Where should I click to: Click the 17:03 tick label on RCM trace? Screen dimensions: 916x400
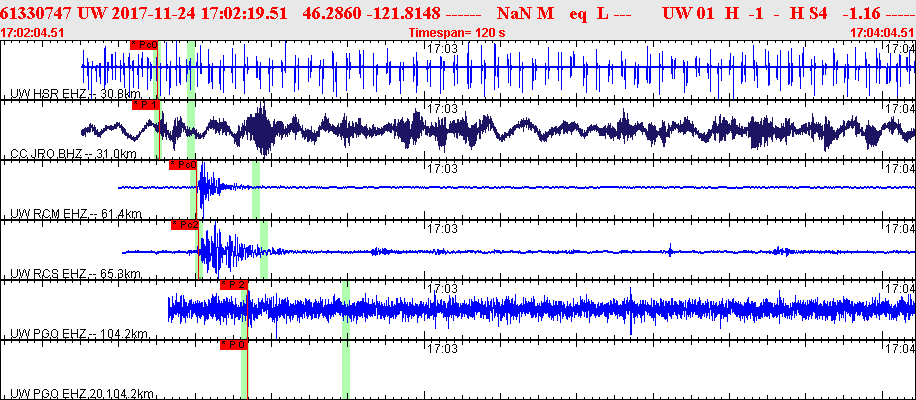point(442,169)
